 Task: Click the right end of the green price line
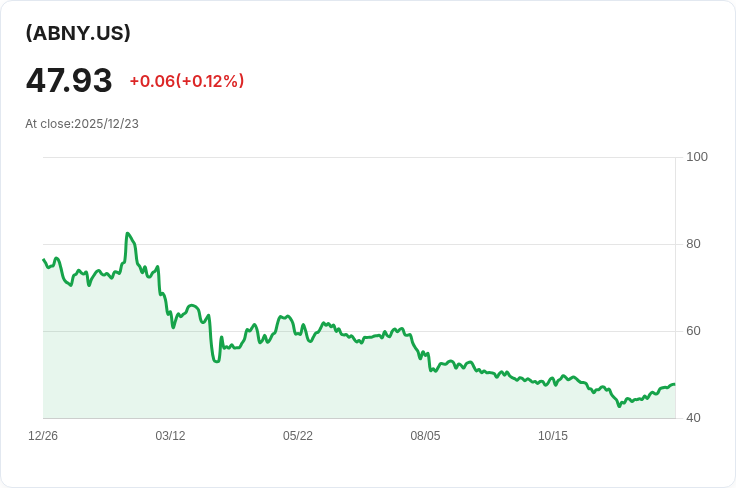click(x=675, y=384)
